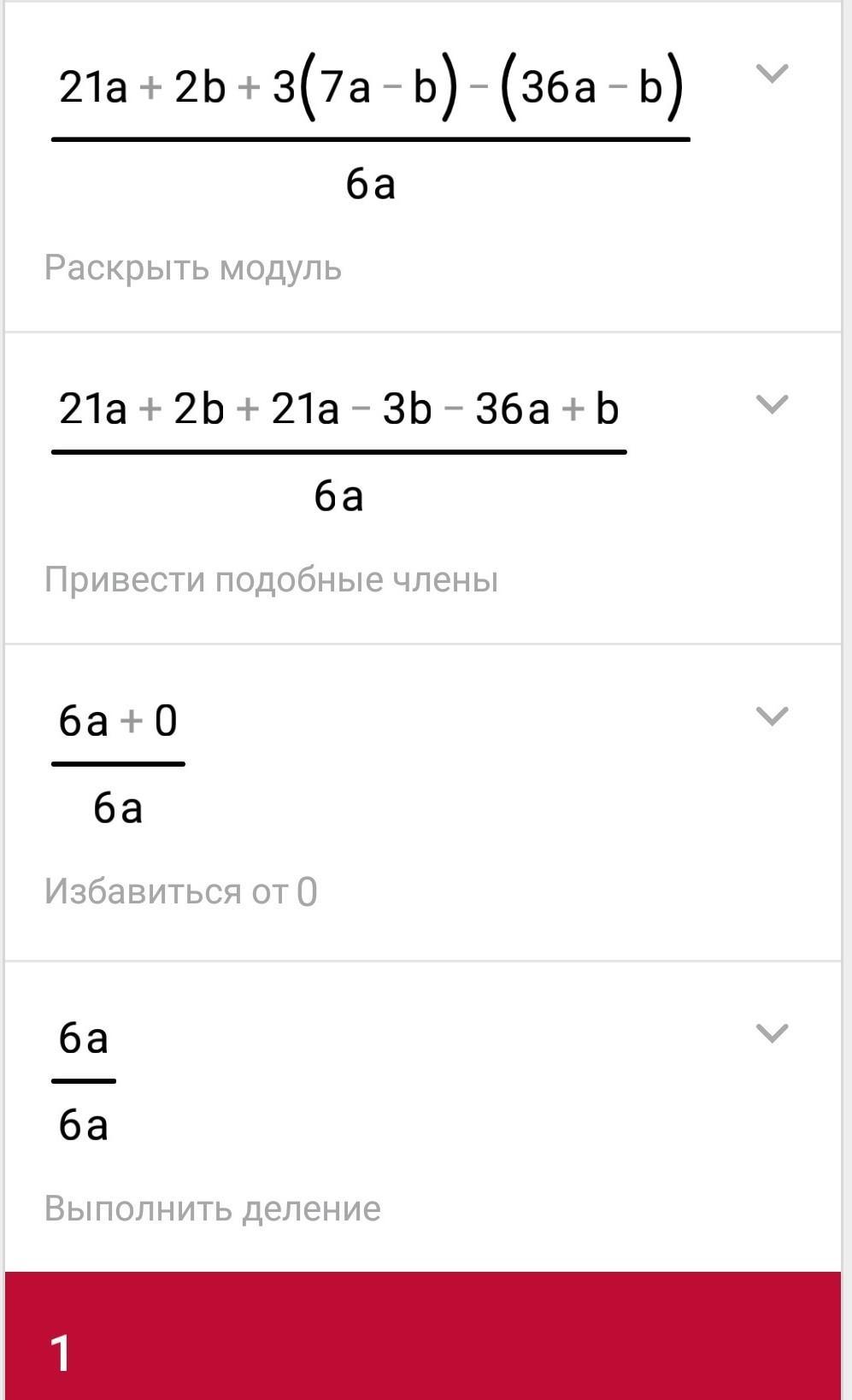This screenshot has height=1400, width=852.
Task: Open chevron for "Избавиться от 0" step
Action: pyautogui.click(x=772, y=715)
